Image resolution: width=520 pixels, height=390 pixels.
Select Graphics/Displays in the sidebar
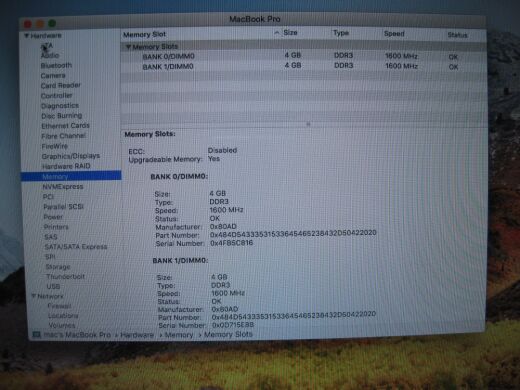pos(71,156)
